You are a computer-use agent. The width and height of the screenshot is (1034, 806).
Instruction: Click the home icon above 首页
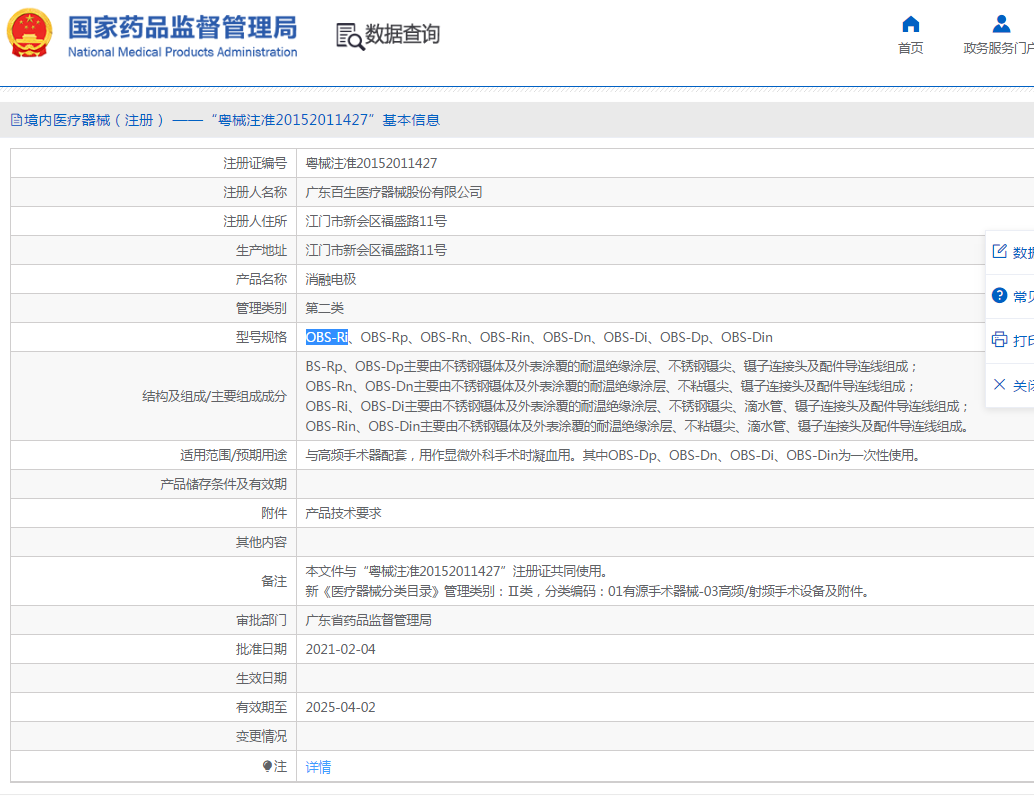point(910,25)
